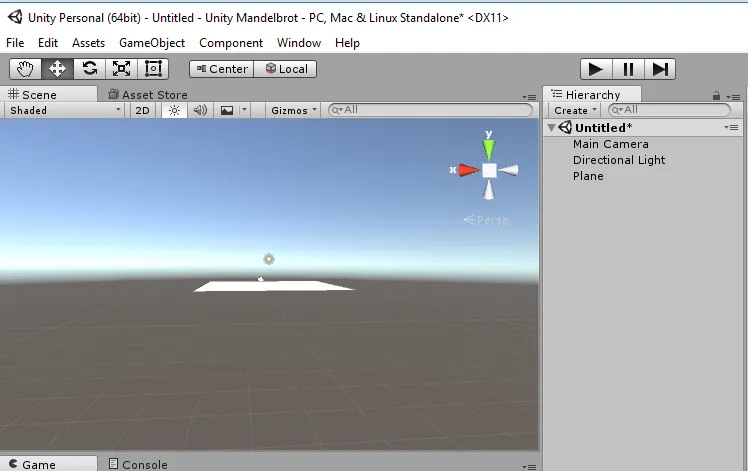Toggle Persp projection label
Image resolution: width=748 pixels, height=471 pixels.
[x=486, y=220]
